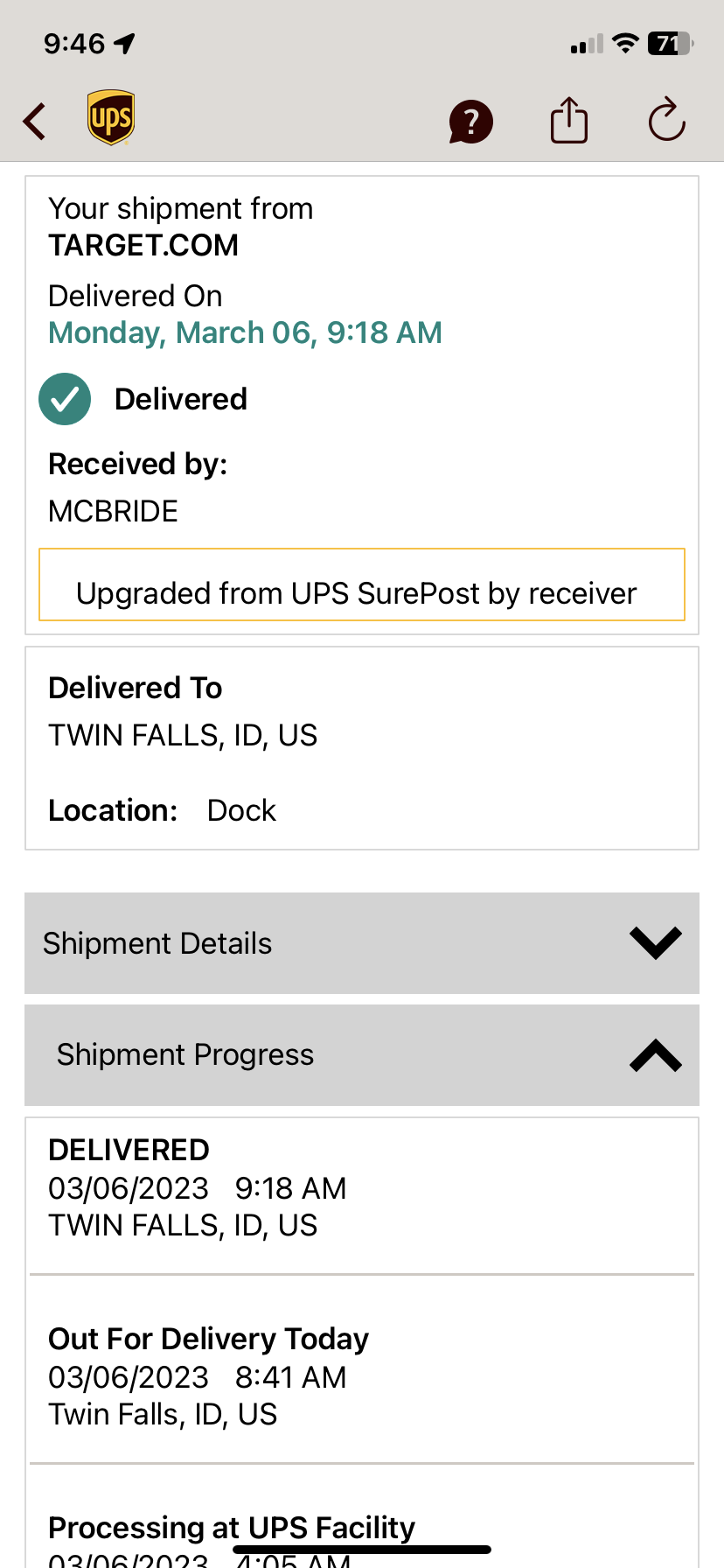Tap the Wi-Fi icon in the status bar

[624, 42]
